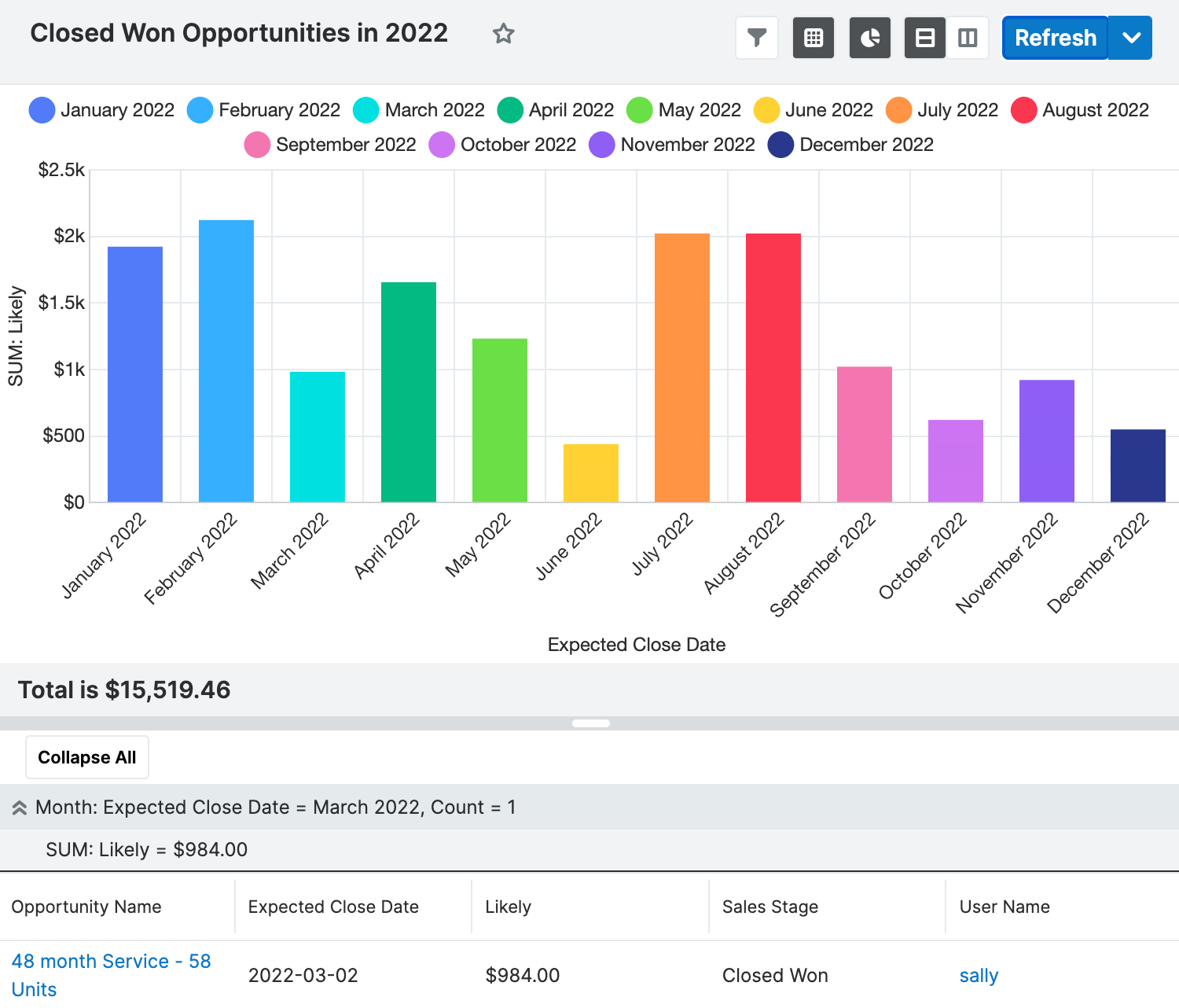The height and width of the screenshot is (1008, 1179).
Task: Select the February 2022 chart bar
Action: (x=226, y=361)
